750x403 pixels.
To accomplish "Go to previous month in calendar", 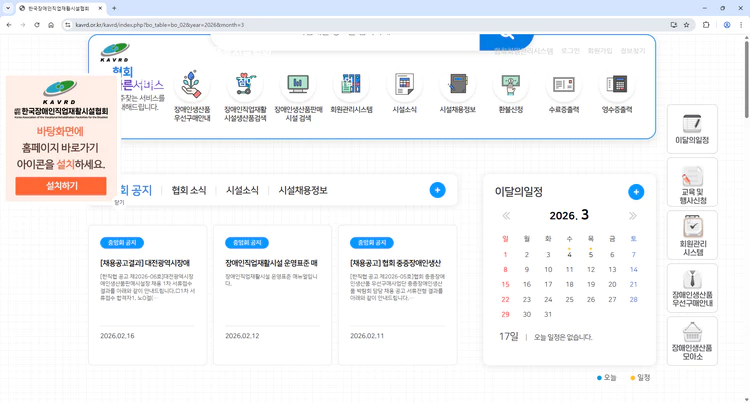I will (x=506, y=216).
